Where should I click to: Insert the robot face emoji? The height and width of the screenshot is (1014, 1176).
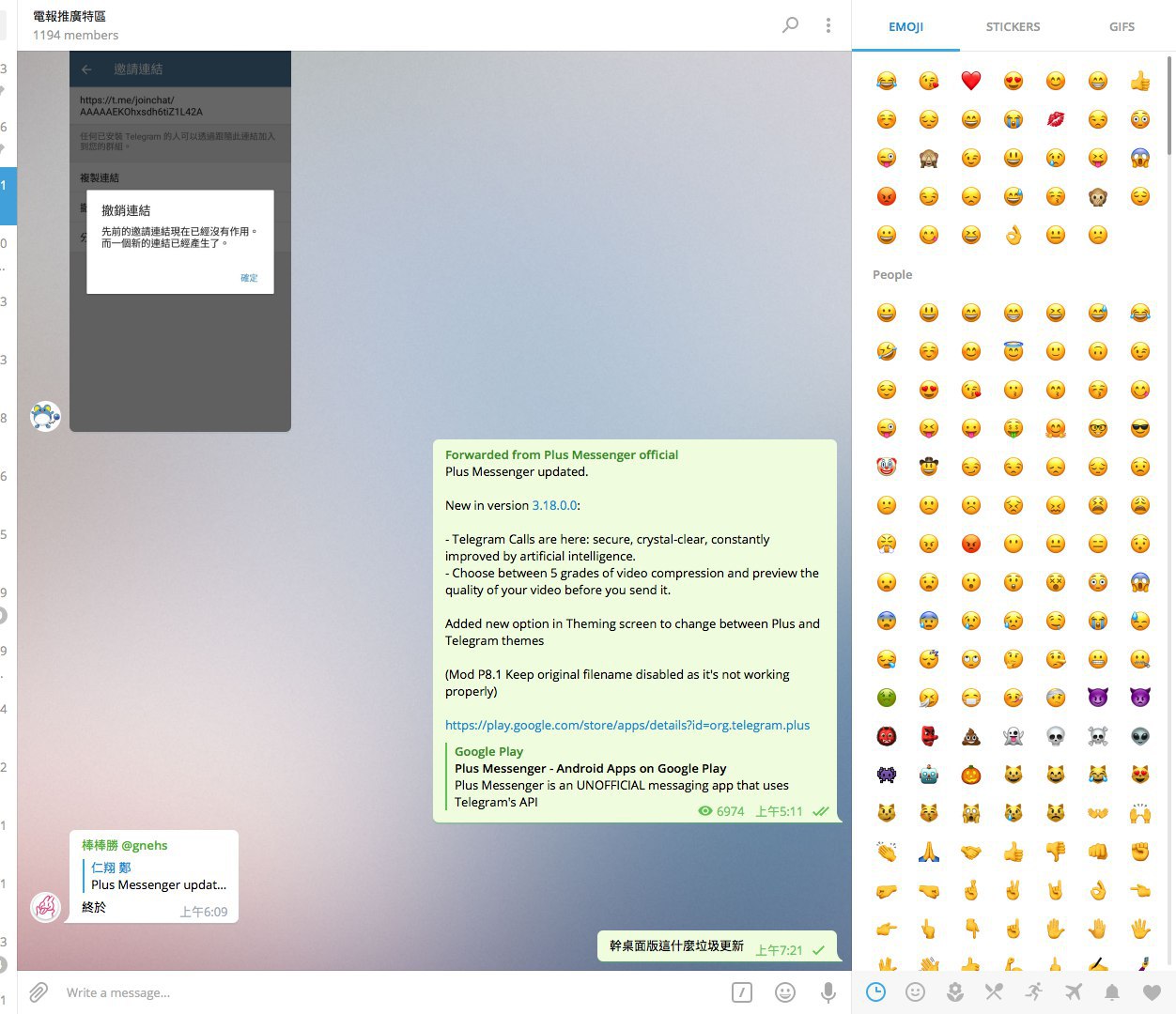pos(929,775)
